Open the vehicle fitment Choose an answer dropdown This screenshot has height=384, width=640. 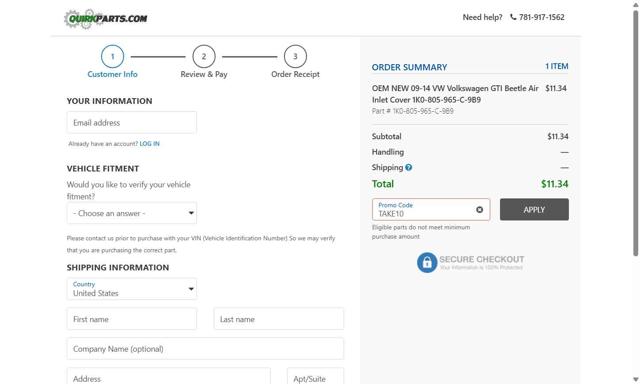[132, 213]
